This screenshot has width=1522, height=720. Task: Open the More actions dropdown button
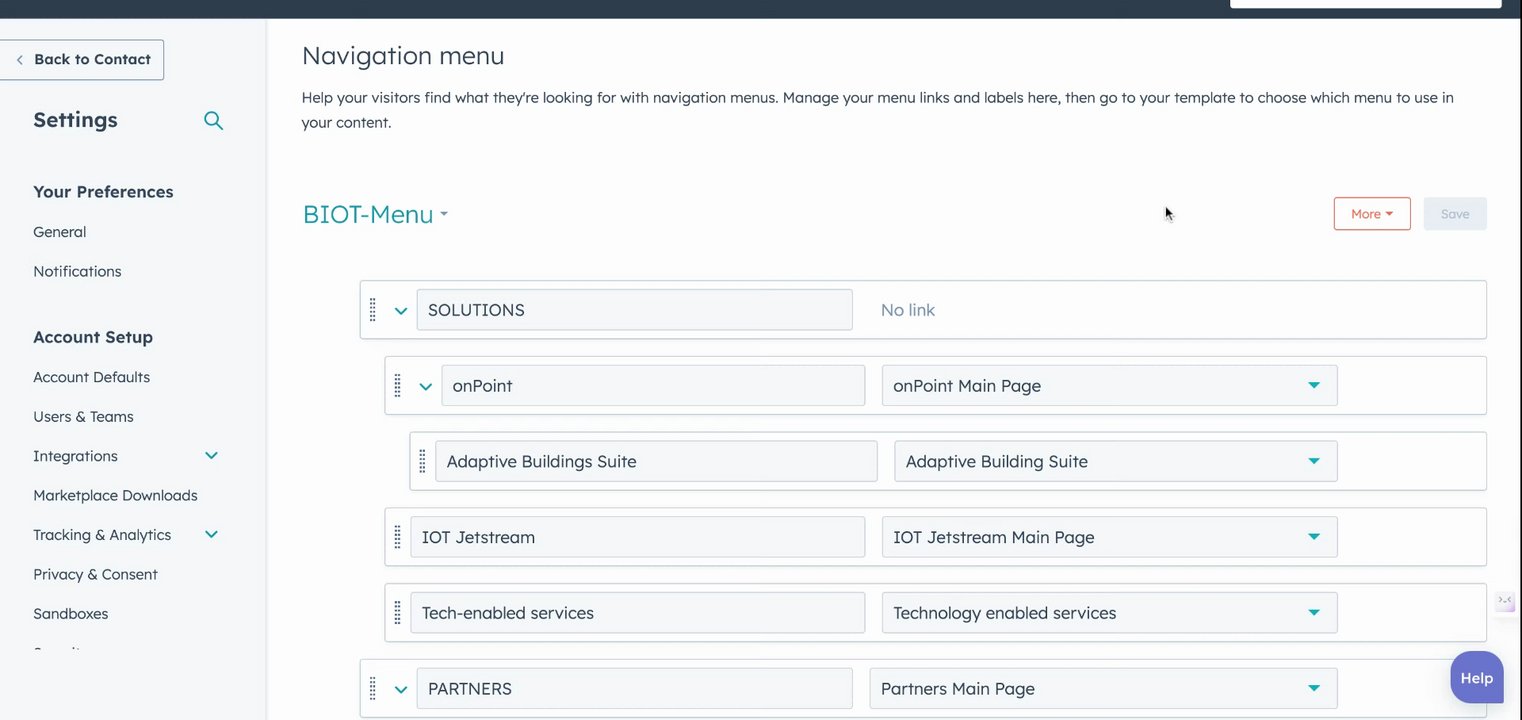1372,214
